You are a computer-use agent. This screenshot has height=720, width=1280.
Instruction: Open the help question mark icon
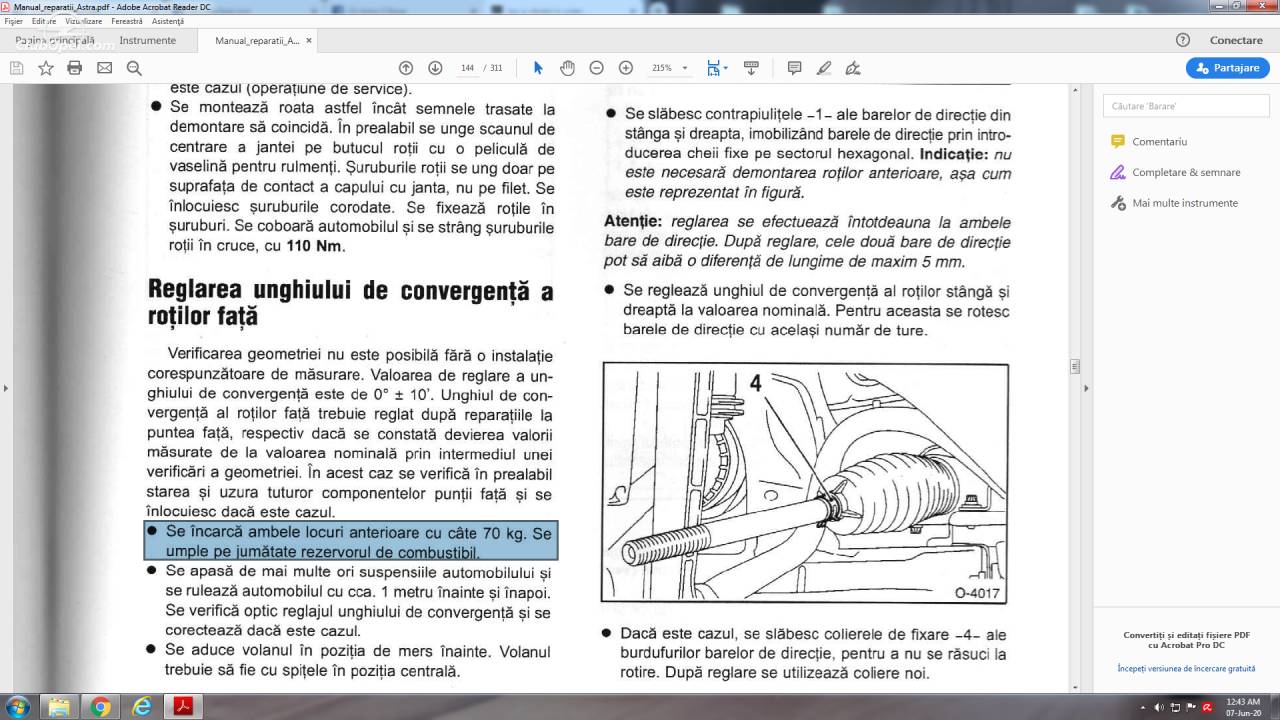[1183, 40]
